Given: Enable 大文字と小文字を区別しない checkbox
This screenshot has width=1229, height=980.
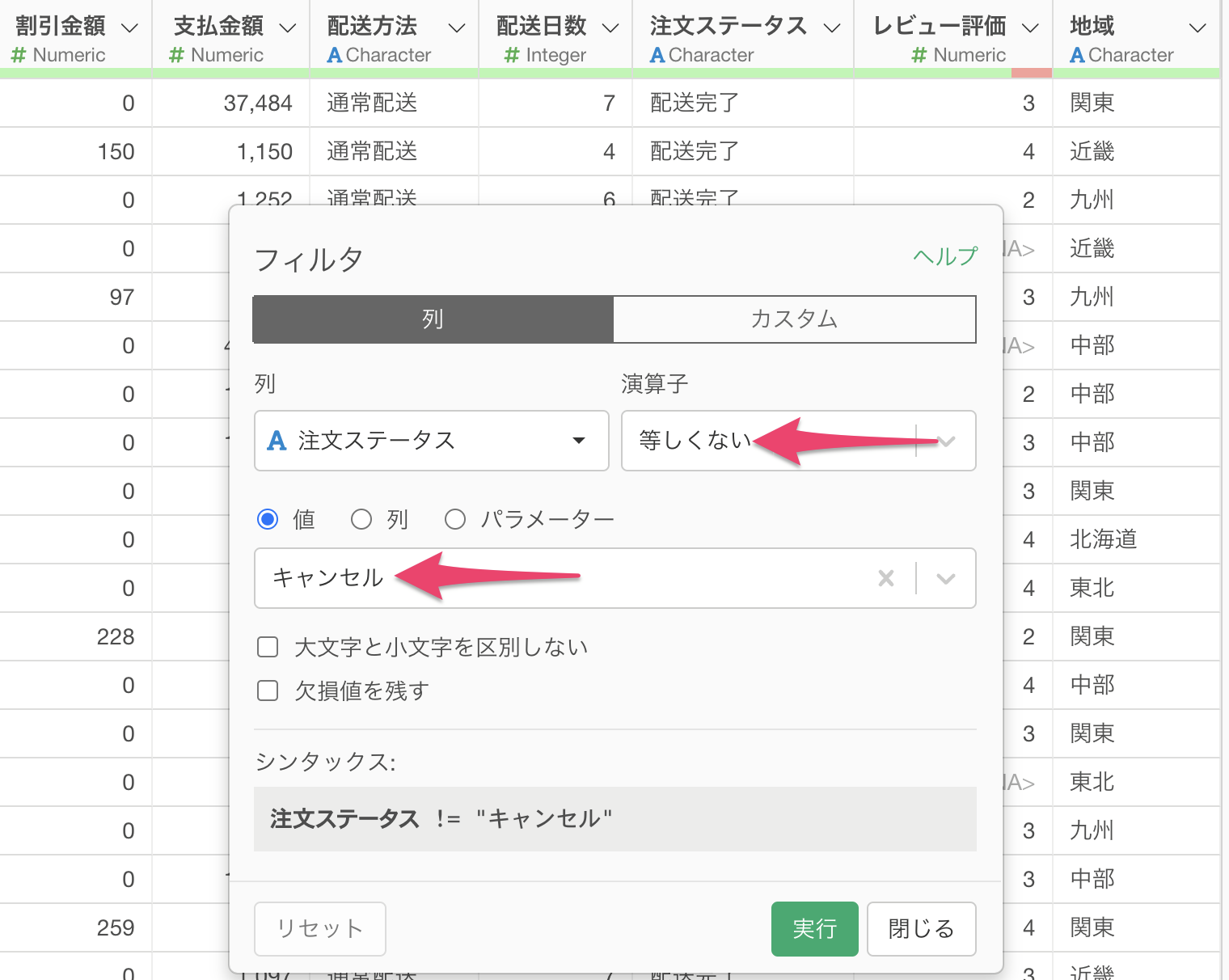Looking at the screenshot, I should [x=268, y=647].
